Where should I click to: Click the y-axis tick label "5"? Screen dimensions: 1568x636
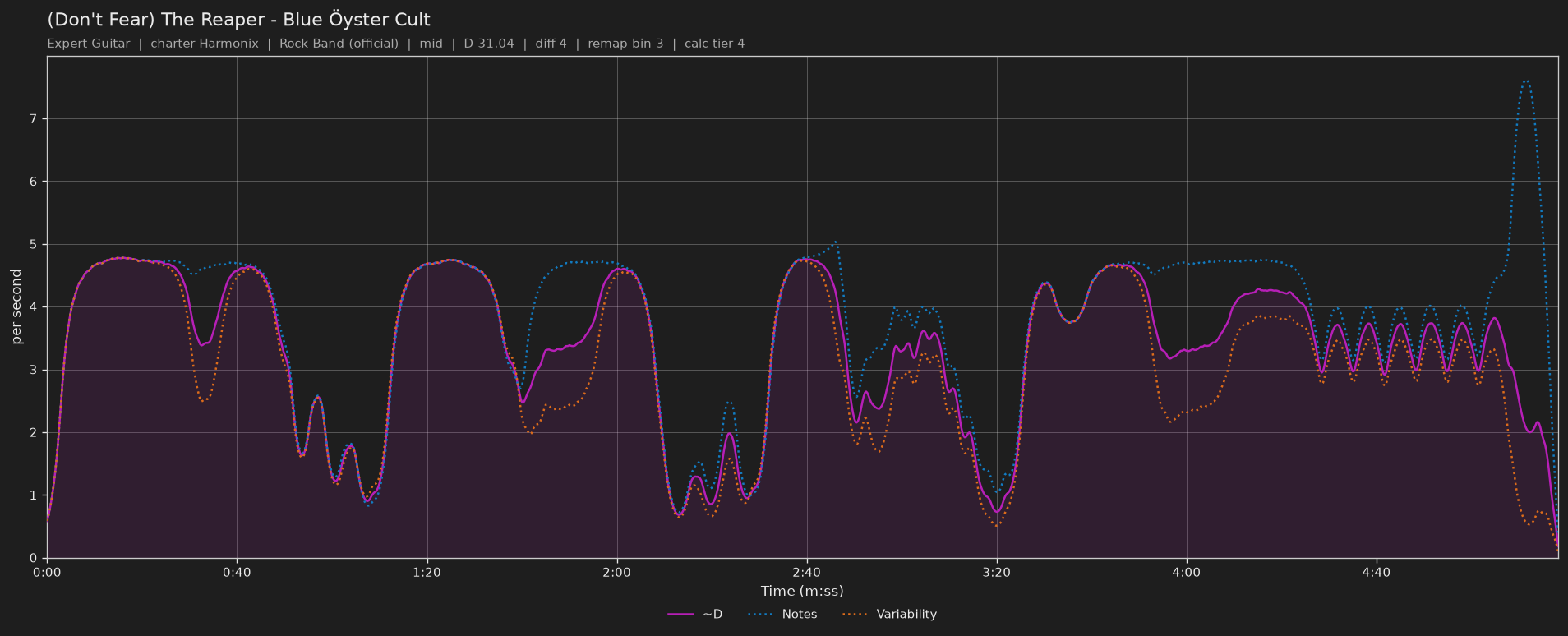[x=33, y=245]
